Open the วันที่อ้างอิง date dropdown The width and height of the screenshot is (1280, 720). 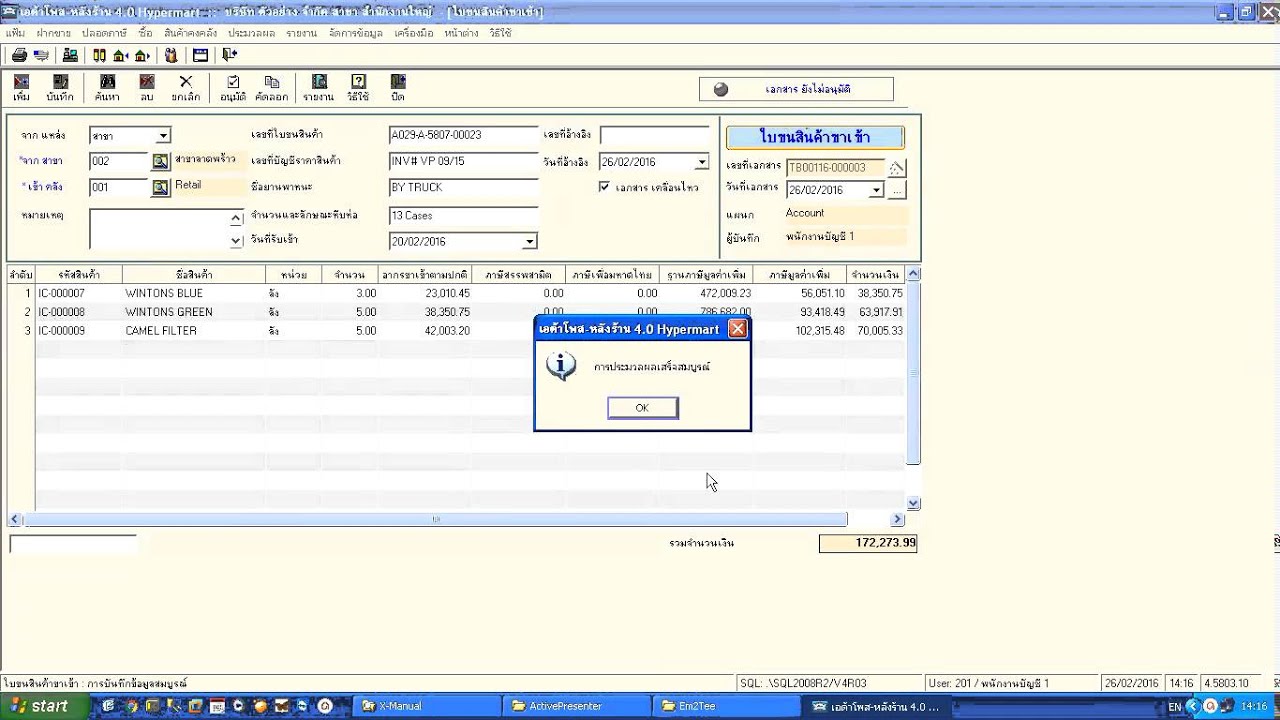(x=702, y=162)
